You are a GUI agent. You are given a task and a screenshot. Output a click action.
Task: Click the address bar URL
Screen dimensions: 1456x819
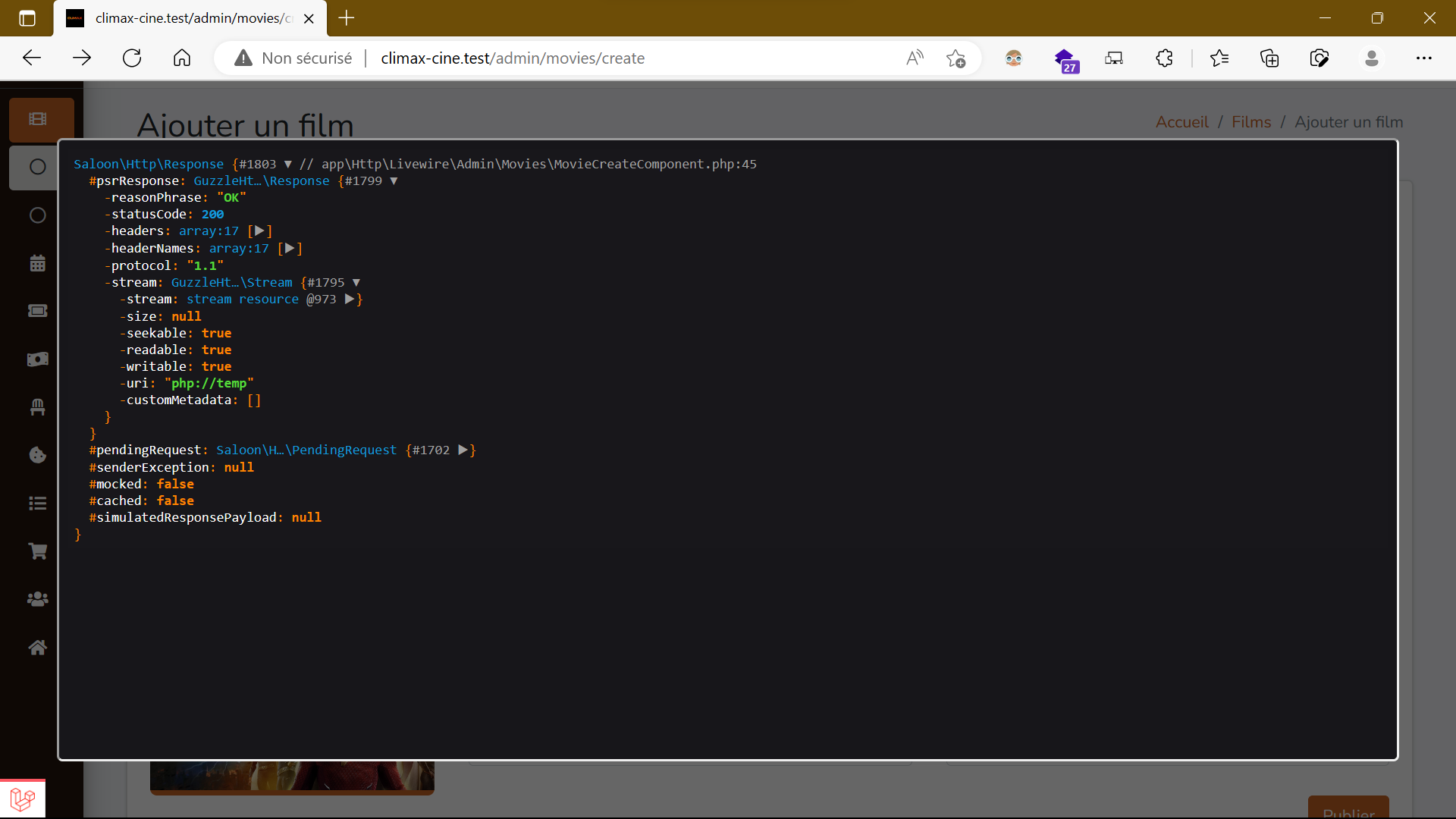[513, 58]
